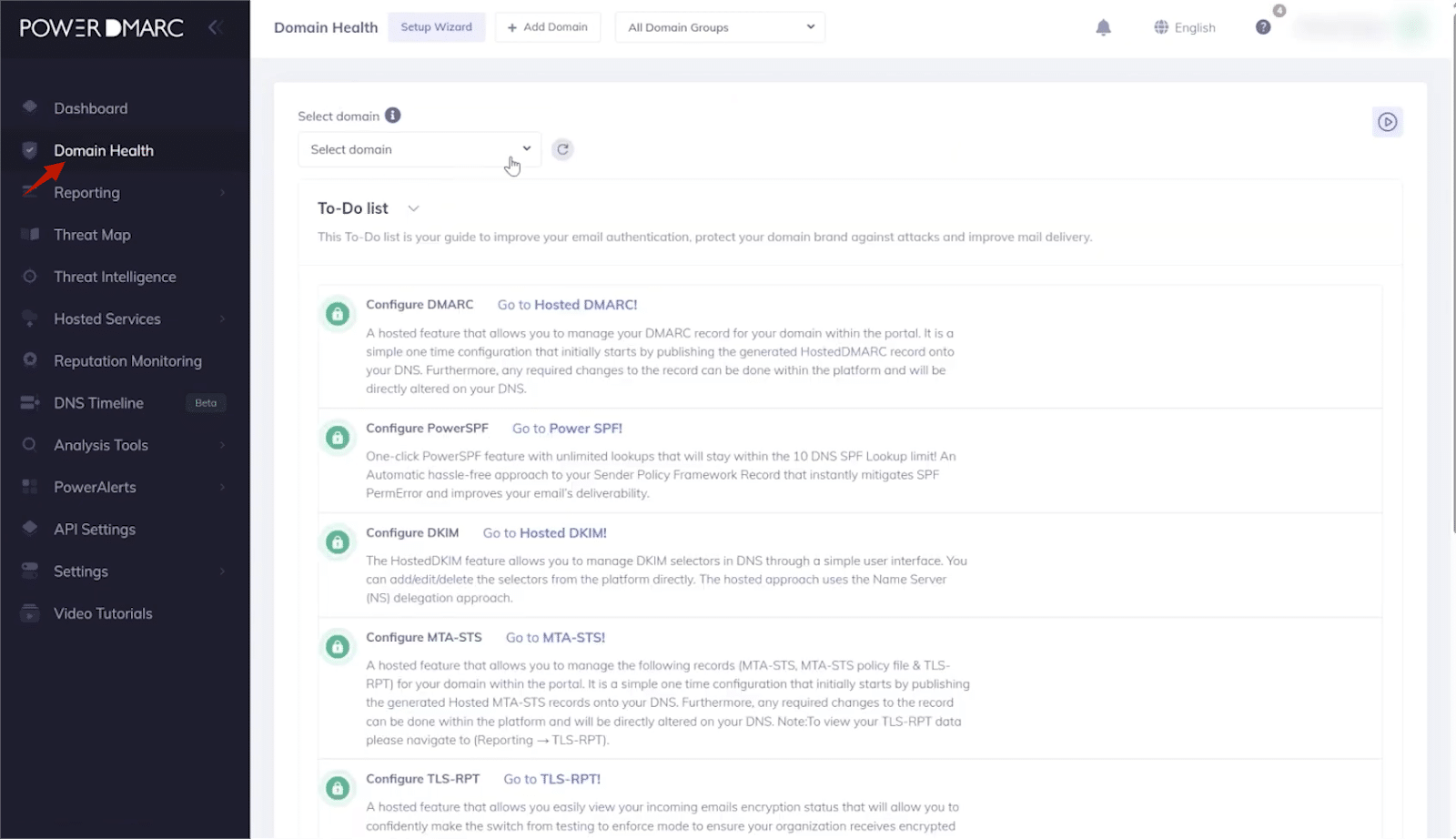Click the Reputation Monitoring sidebar icon

pos(30,360)
